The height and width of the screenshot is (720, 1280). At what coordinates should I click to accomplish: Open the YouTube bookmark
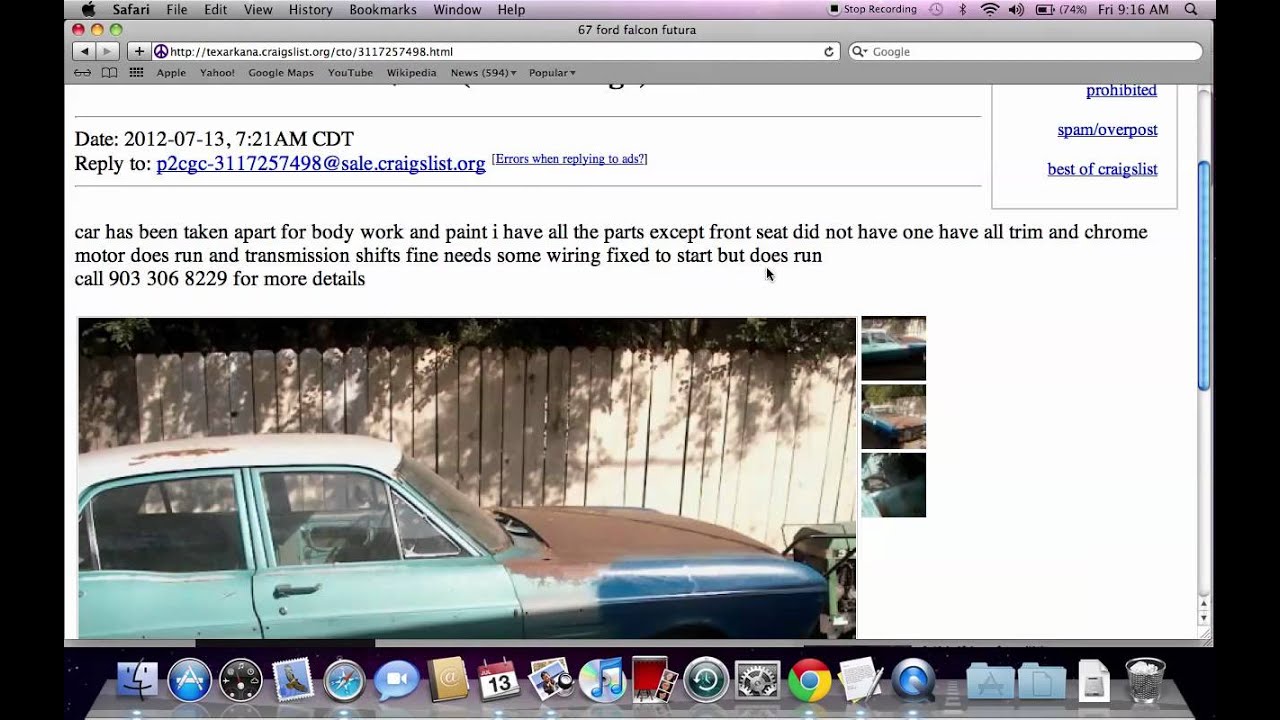coord(350,72)
